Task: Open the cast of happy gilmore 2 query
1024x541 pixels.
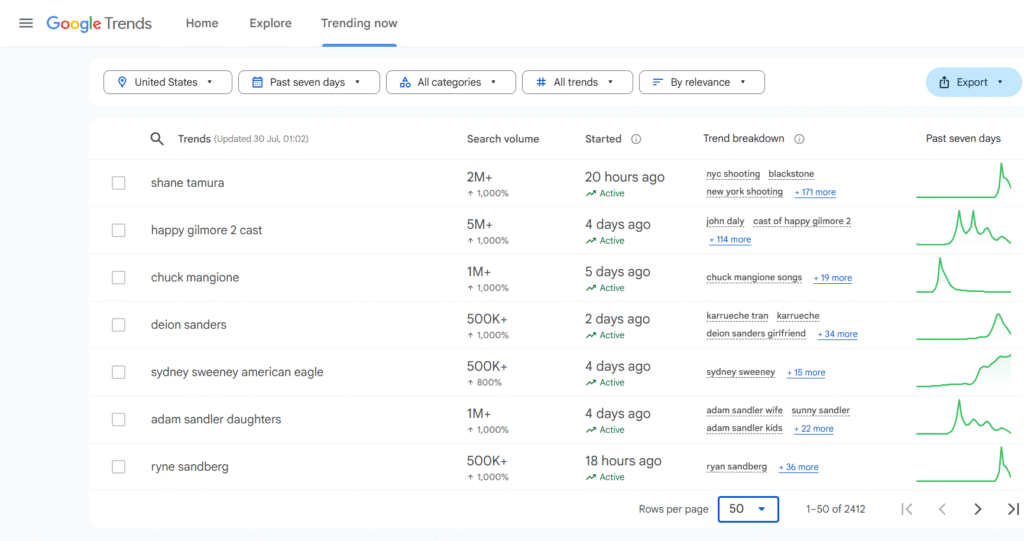Action: coord(802,221)
